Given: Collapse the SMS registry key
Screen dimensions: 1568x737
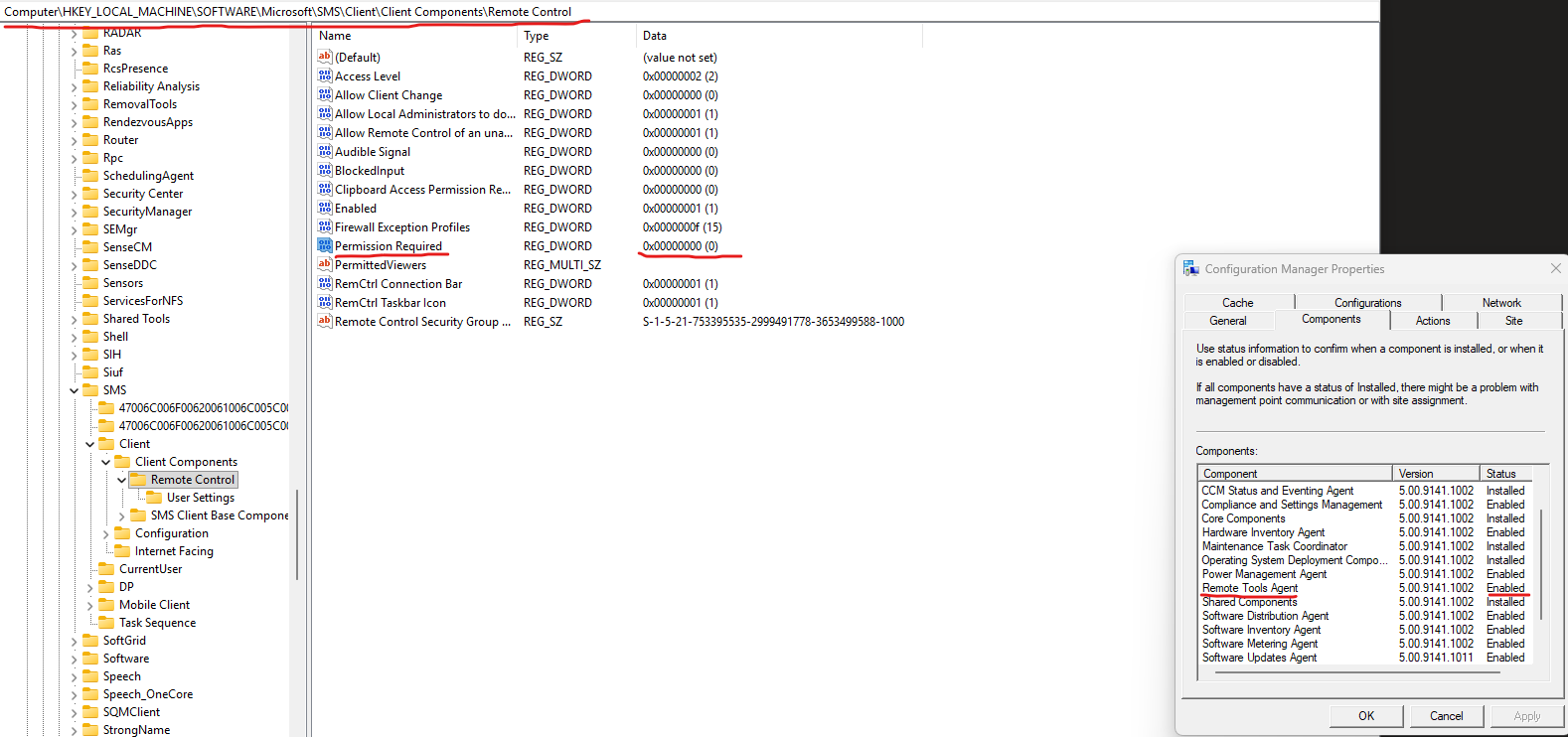Looking at the screenshot, I should [75, 390].
